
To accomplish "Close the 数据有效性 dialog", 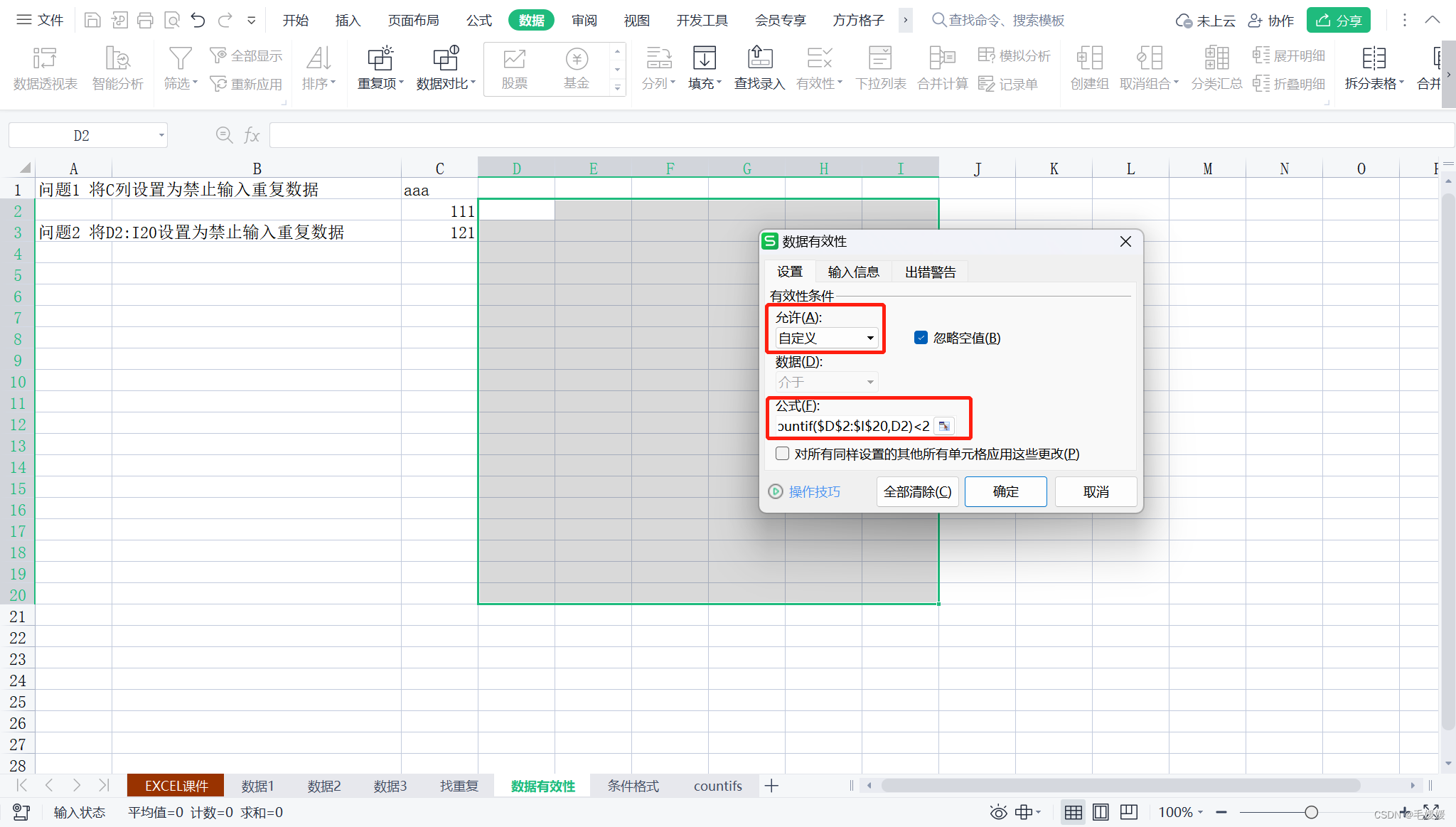I will tap(1125, 242).
